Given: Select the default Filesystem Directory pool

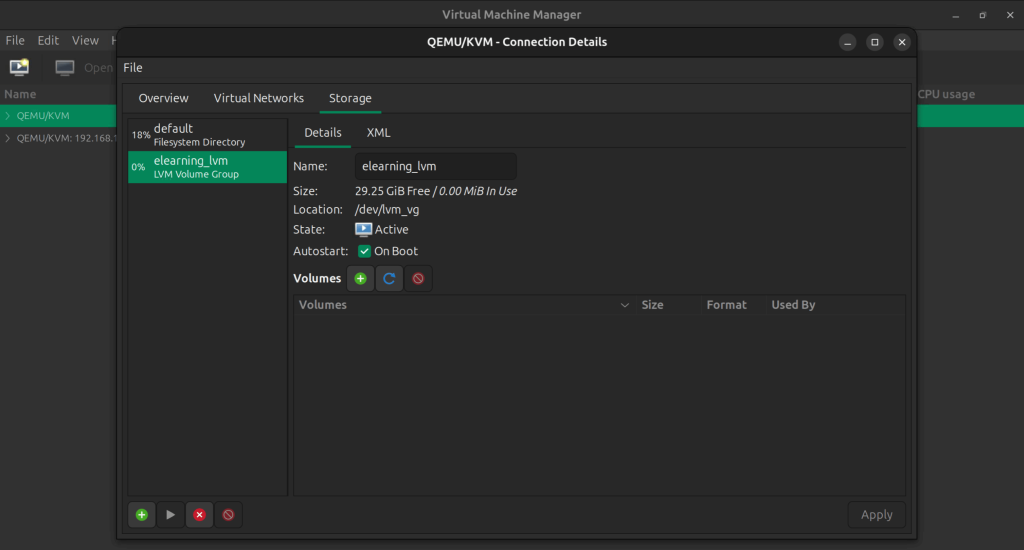Looking at the screenshot, I should point(207,135).
